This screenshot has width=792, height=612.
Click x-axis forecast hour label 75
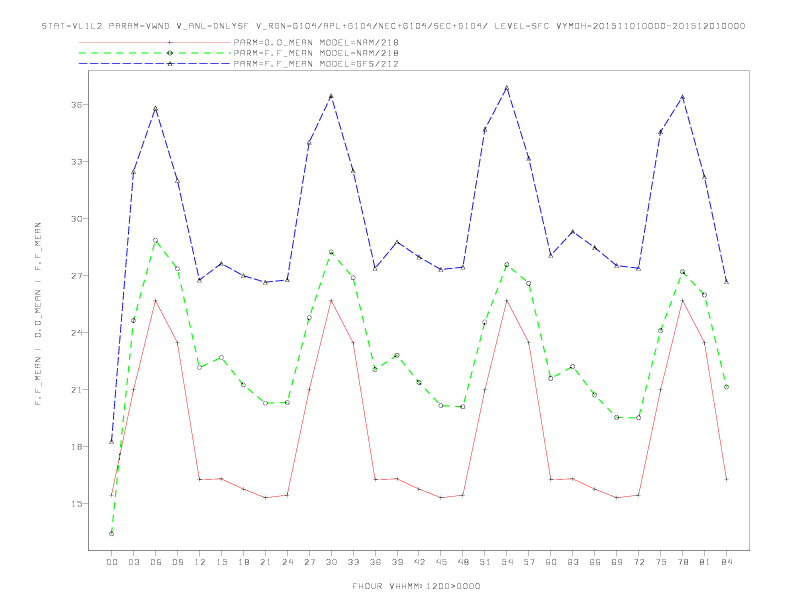click(x=661, y=562)
